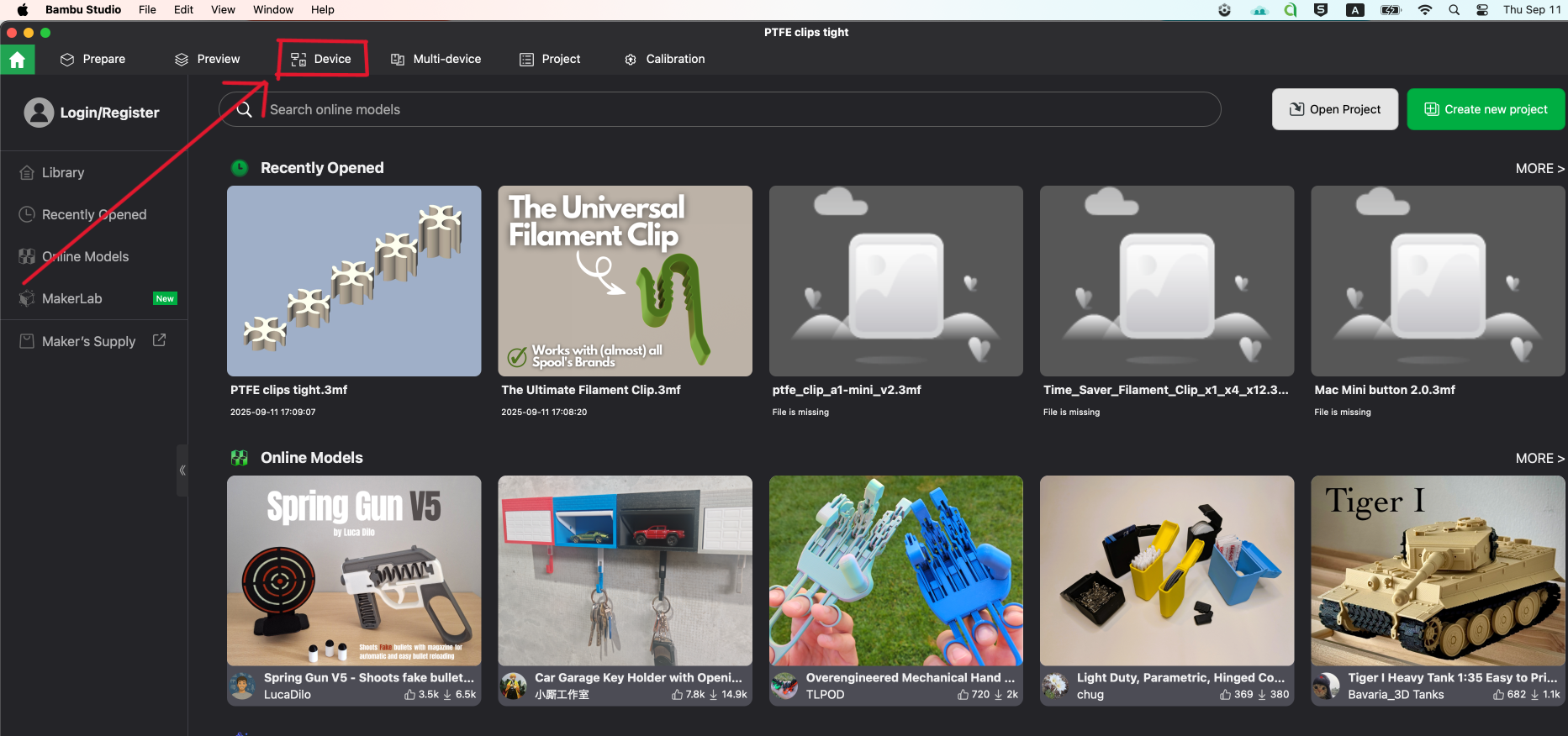Open the Calibration tab
The image size is (1568, 736).
[x=664, y=60]
